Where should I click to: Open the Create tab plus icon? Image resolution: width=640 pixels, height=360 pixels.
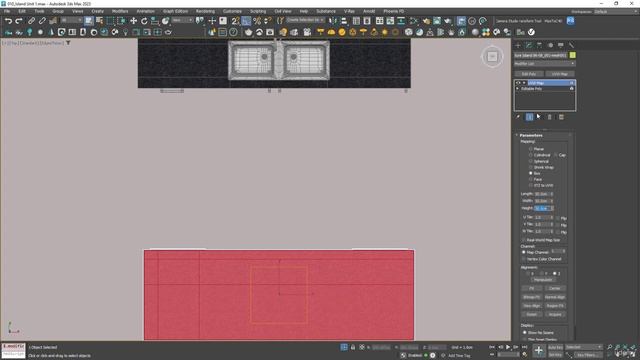[x=518, y=45]
